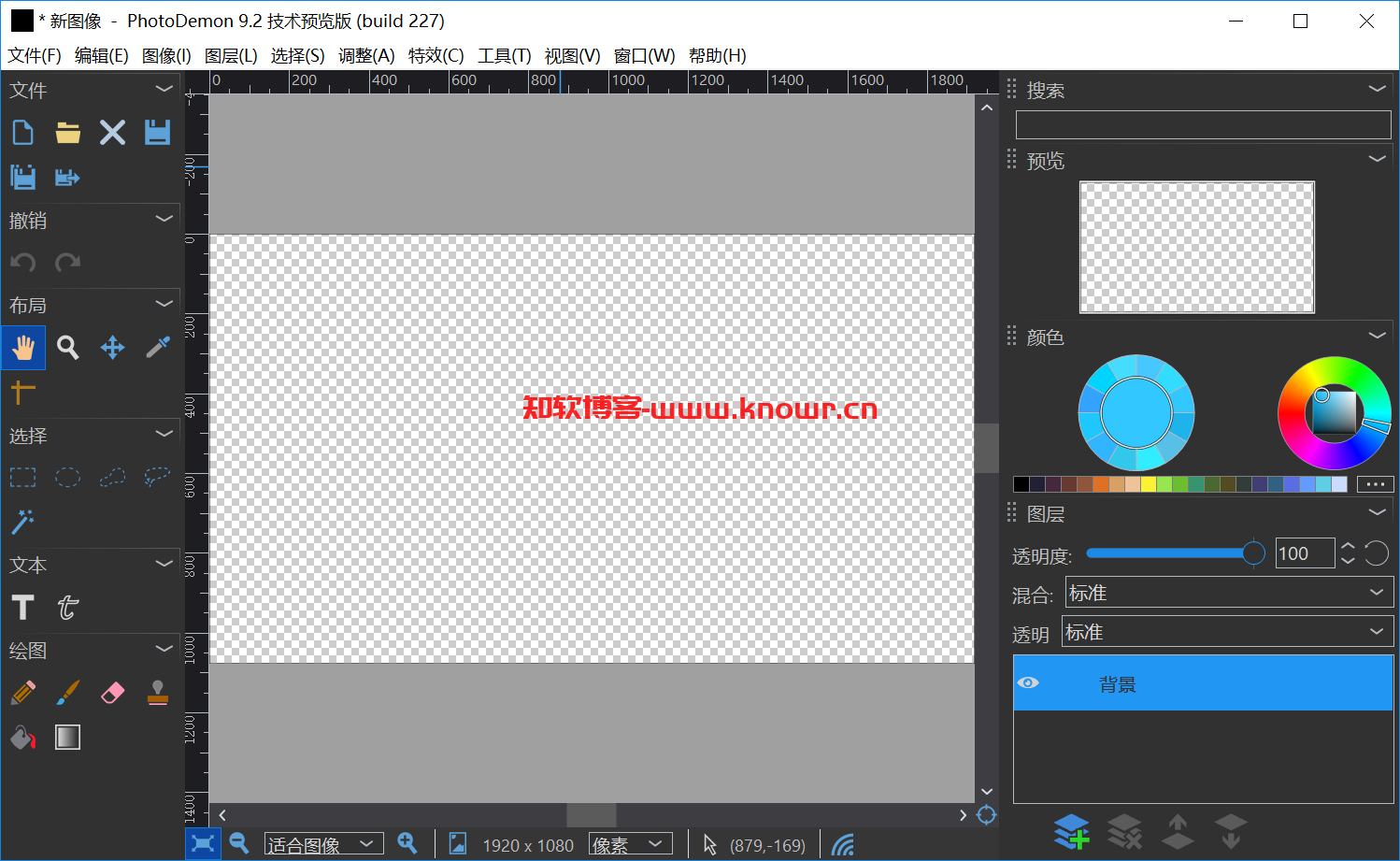1400x861 pixels.
Task: Toggle visibility of the 背景 layer
Action: (x=1028, y=682)
